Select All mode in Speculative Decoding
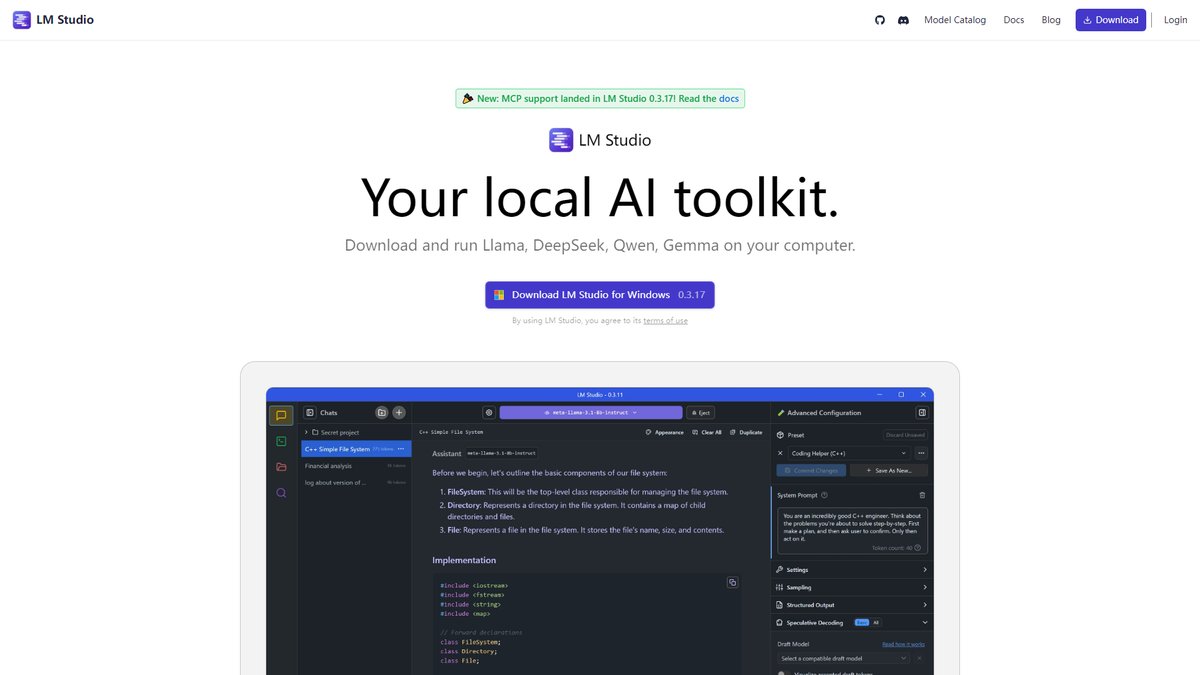 click(876, 622)
